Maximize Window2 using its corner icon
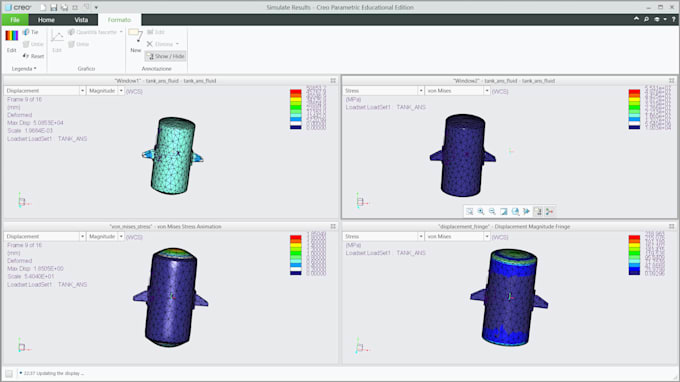The image size is (680, 382). pyautogui.click(x=672, y=81)
